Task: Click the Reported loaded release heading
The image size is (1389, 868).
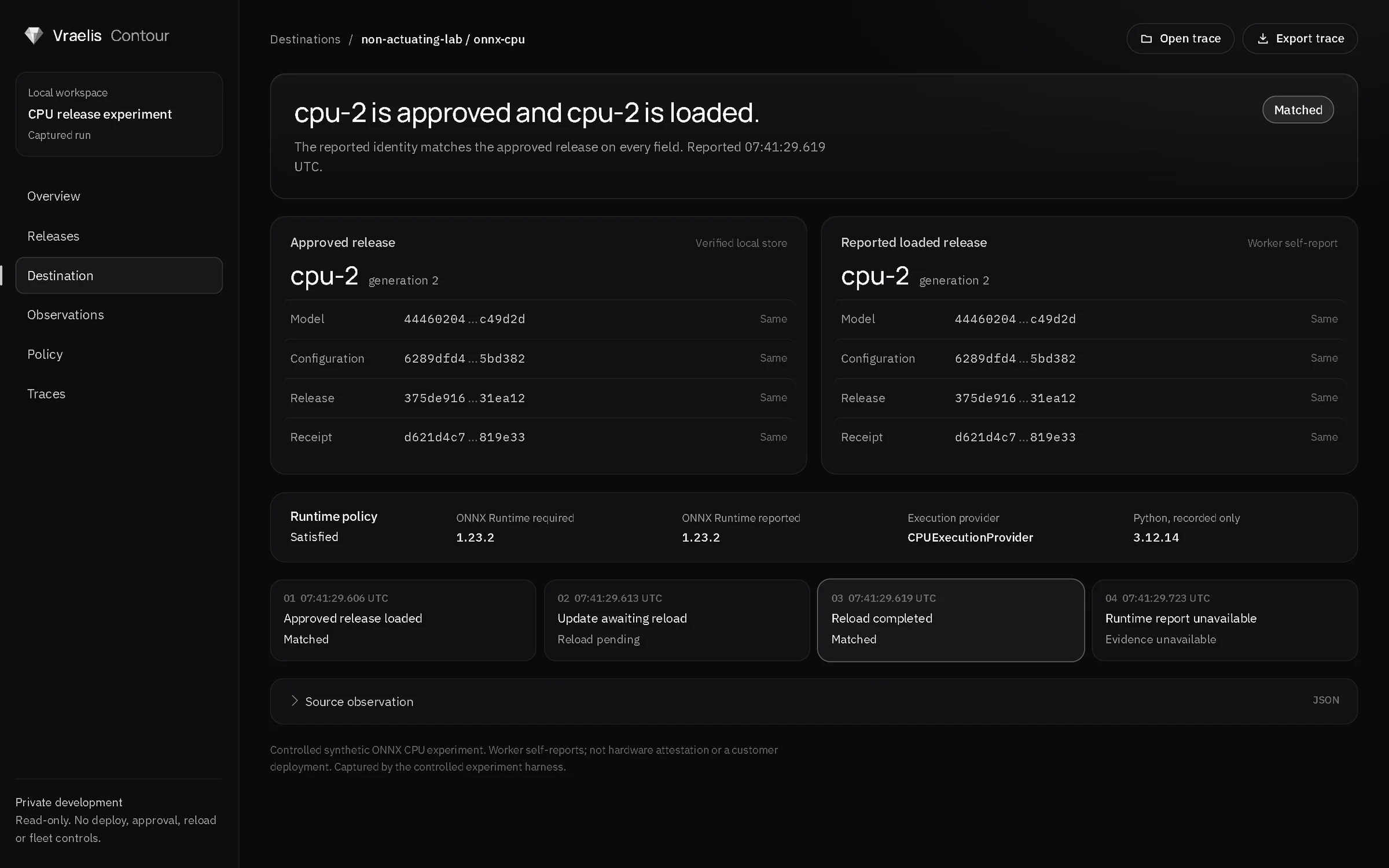Action: pyautogui.click(x=914, y=242)
